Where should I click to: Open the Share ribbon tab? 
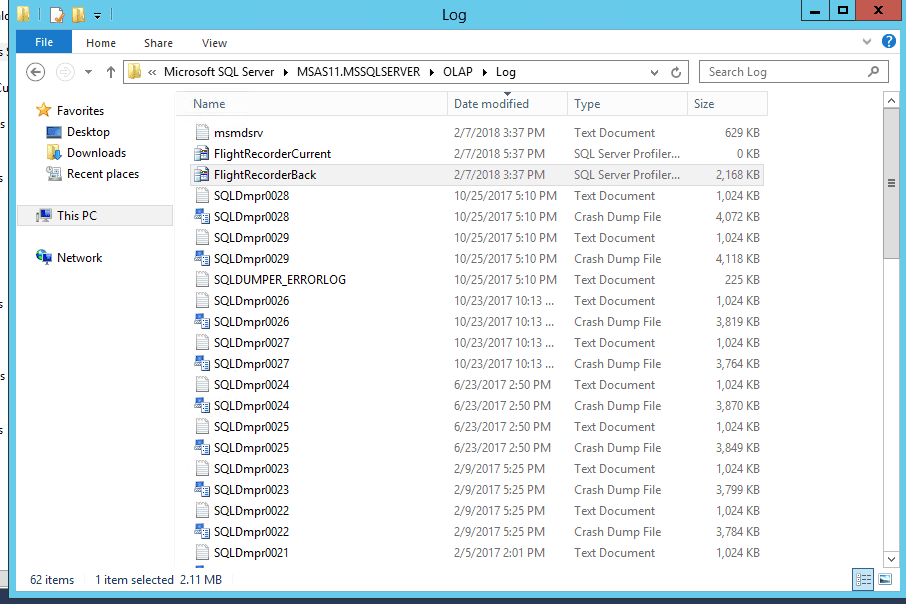158,43
